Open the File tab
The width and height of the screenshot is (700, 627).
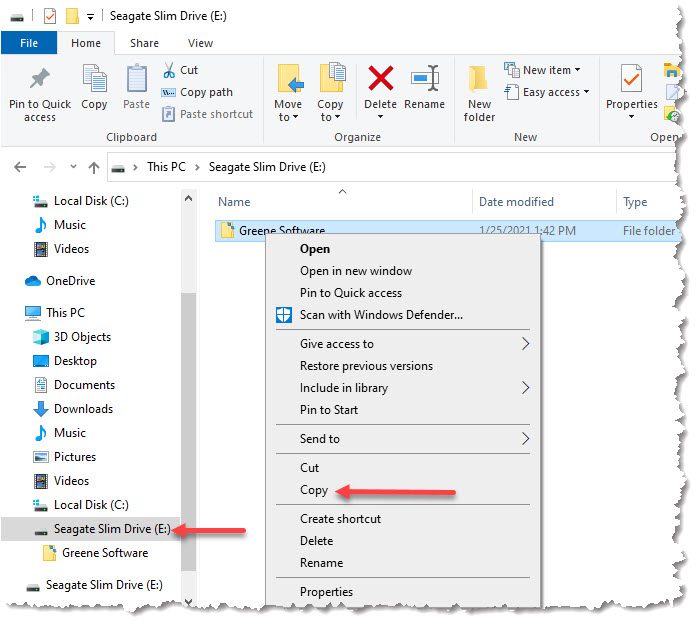pyautogui.click(x=29, y=43)
